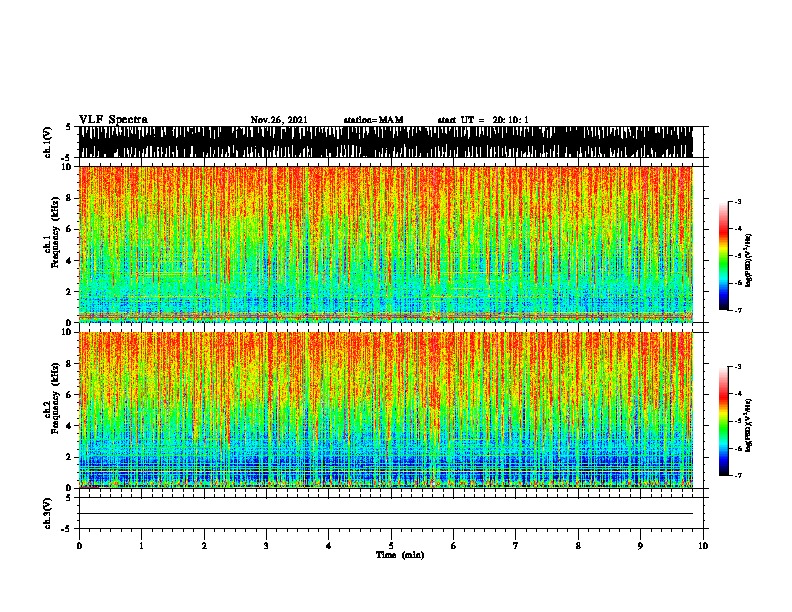Click the time axis tick '0'

[79, 546]
